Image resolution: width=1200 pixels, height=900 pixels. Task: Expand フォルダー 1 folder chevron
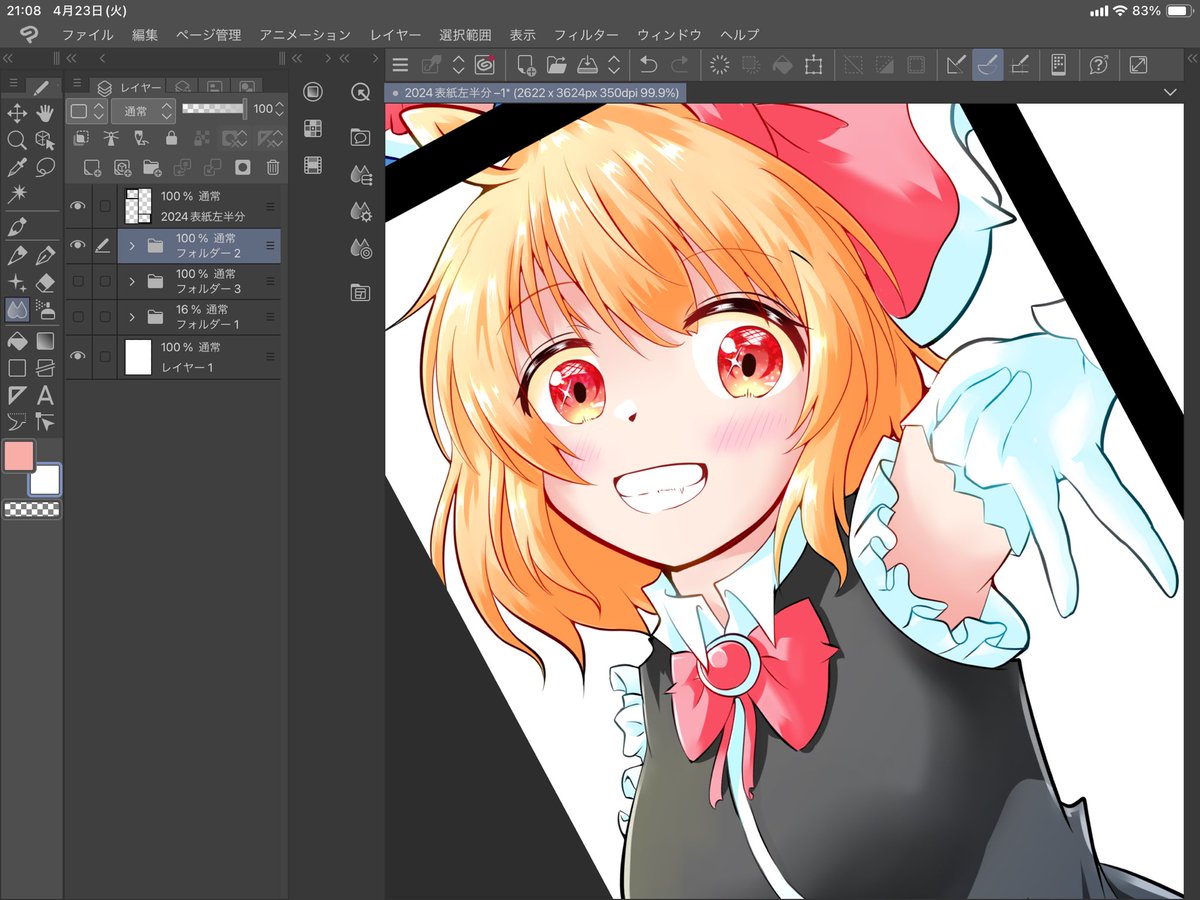(x=131, y=318)
